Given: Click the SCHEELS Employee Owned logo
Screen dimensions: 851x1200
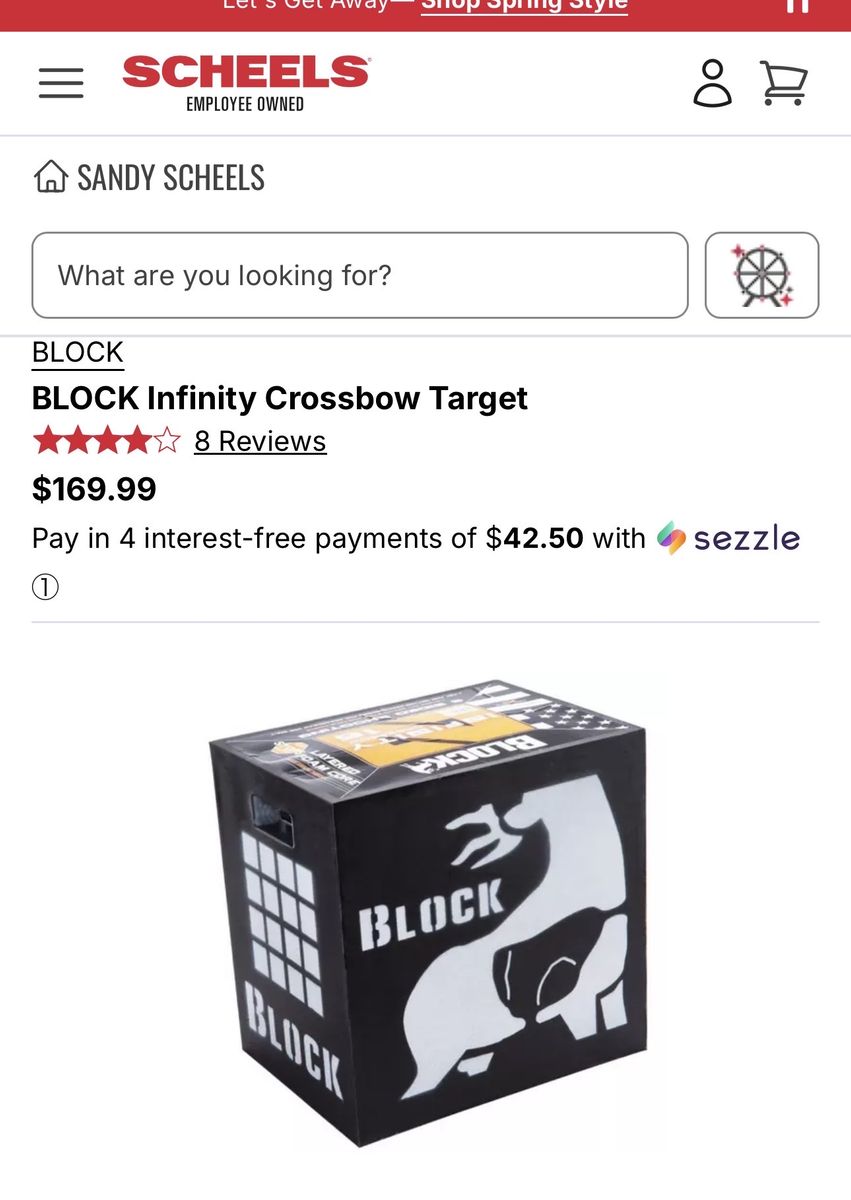Looking at the screenshot, I should click(x=246, y=83).
